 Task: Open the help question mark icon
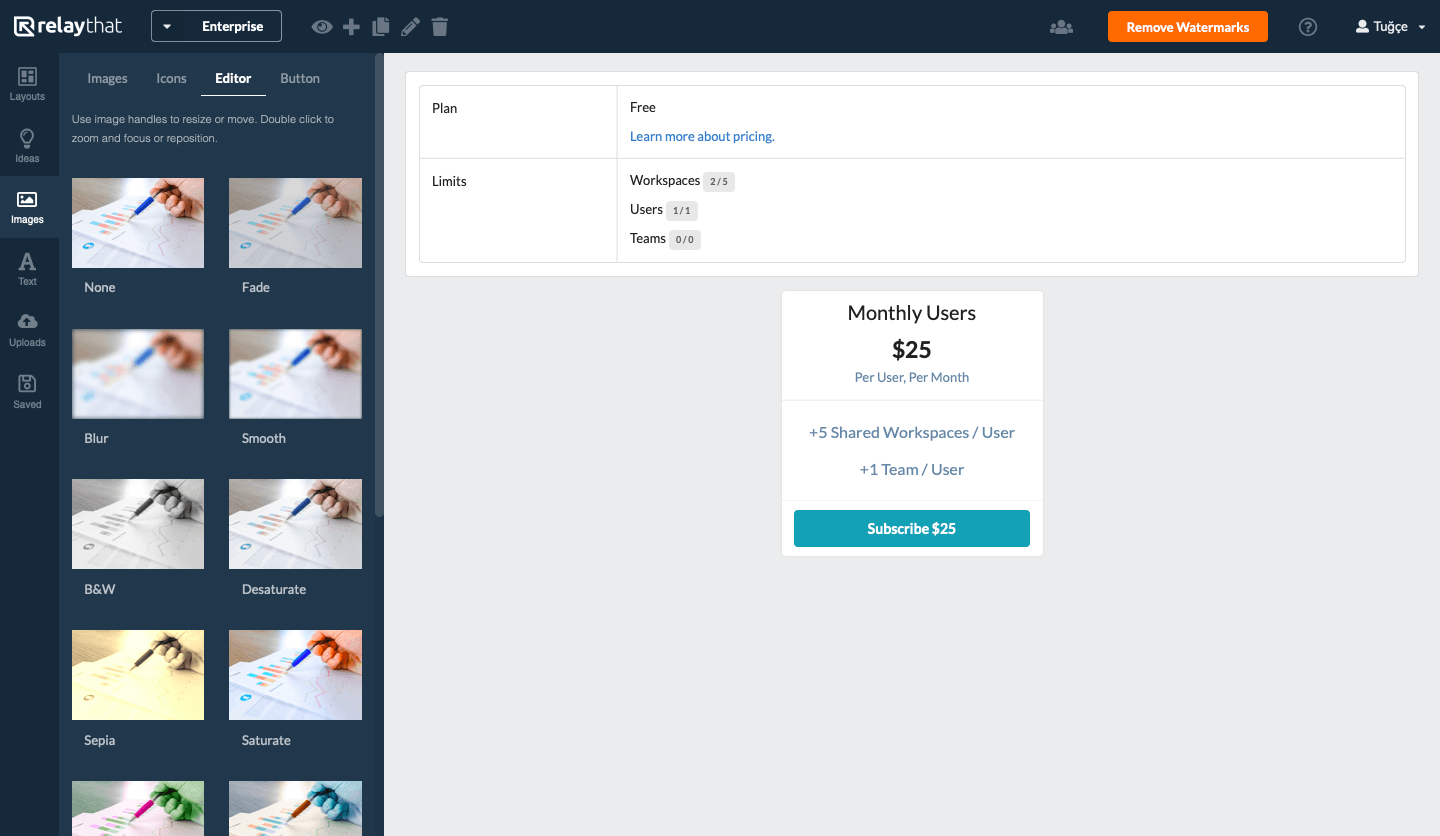[x=1307, y=27]
